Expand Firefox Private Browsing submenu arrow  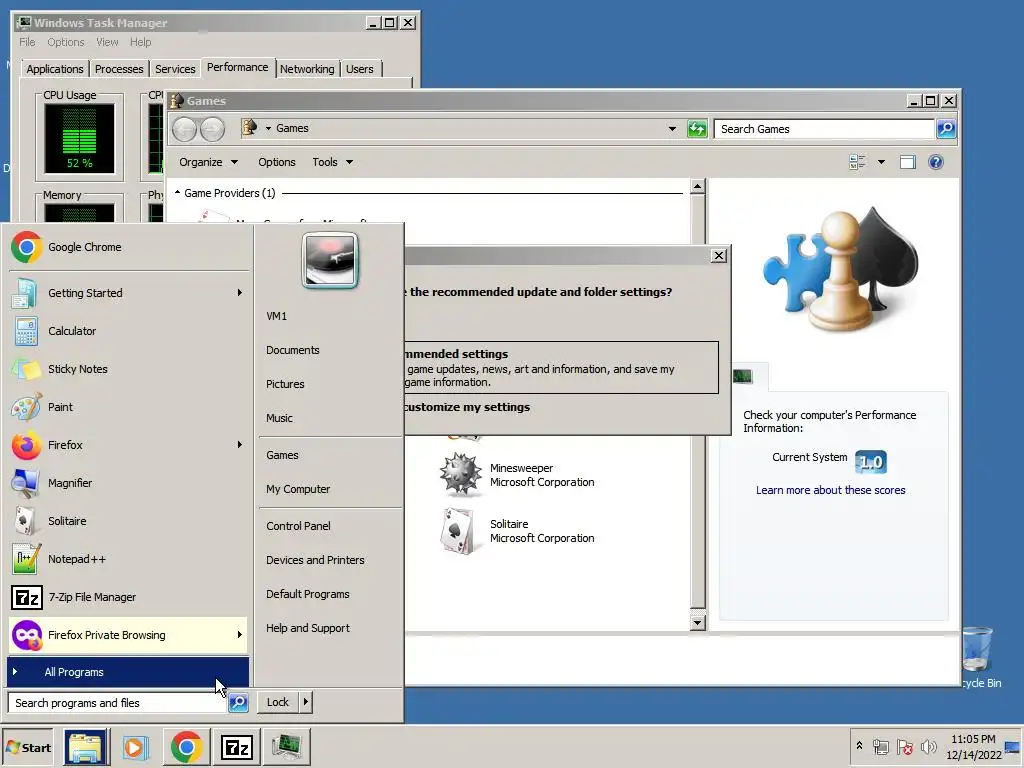pos(240,635)
